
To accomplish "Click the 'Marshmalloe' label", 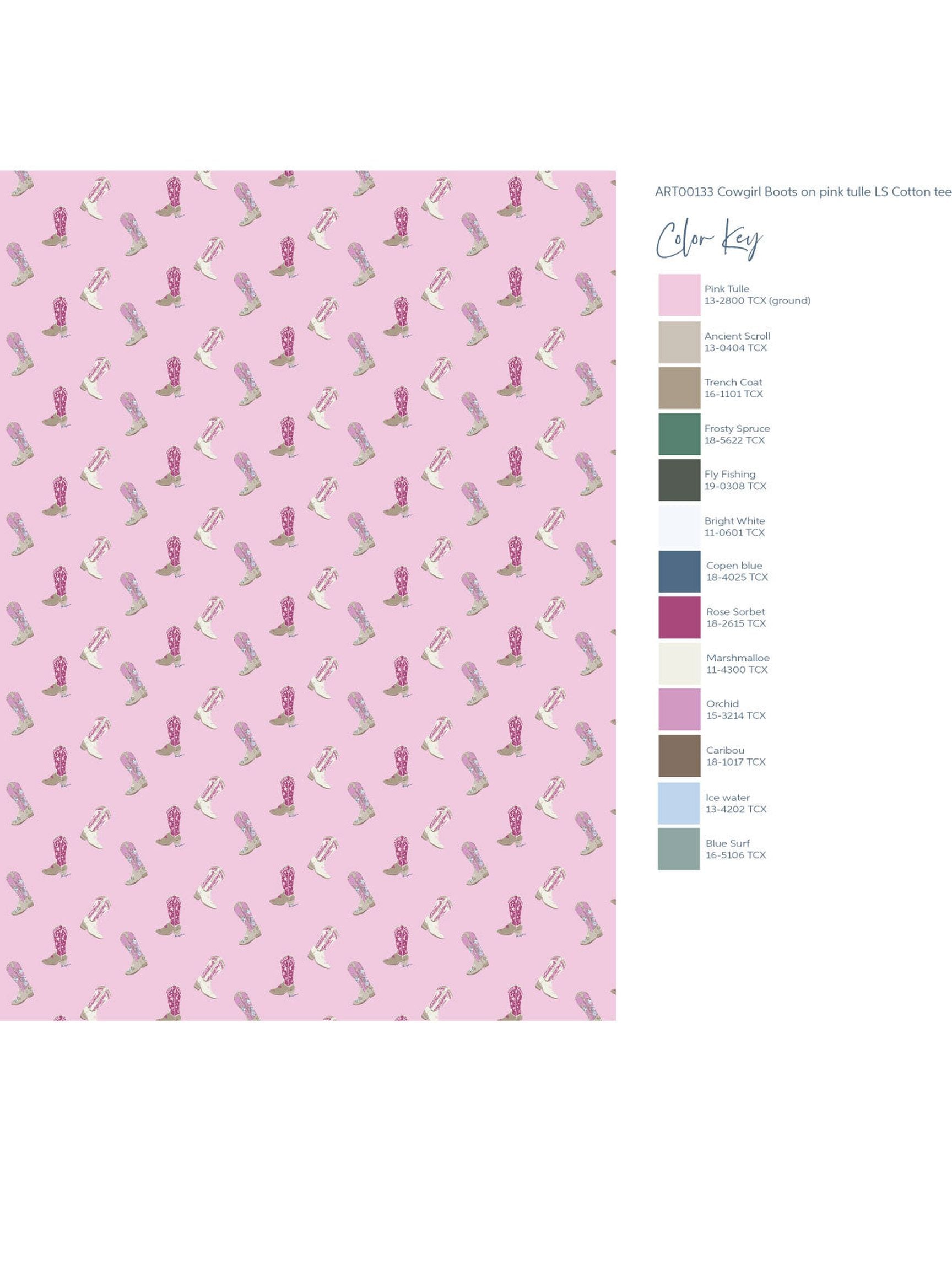I will pos(737,658).
